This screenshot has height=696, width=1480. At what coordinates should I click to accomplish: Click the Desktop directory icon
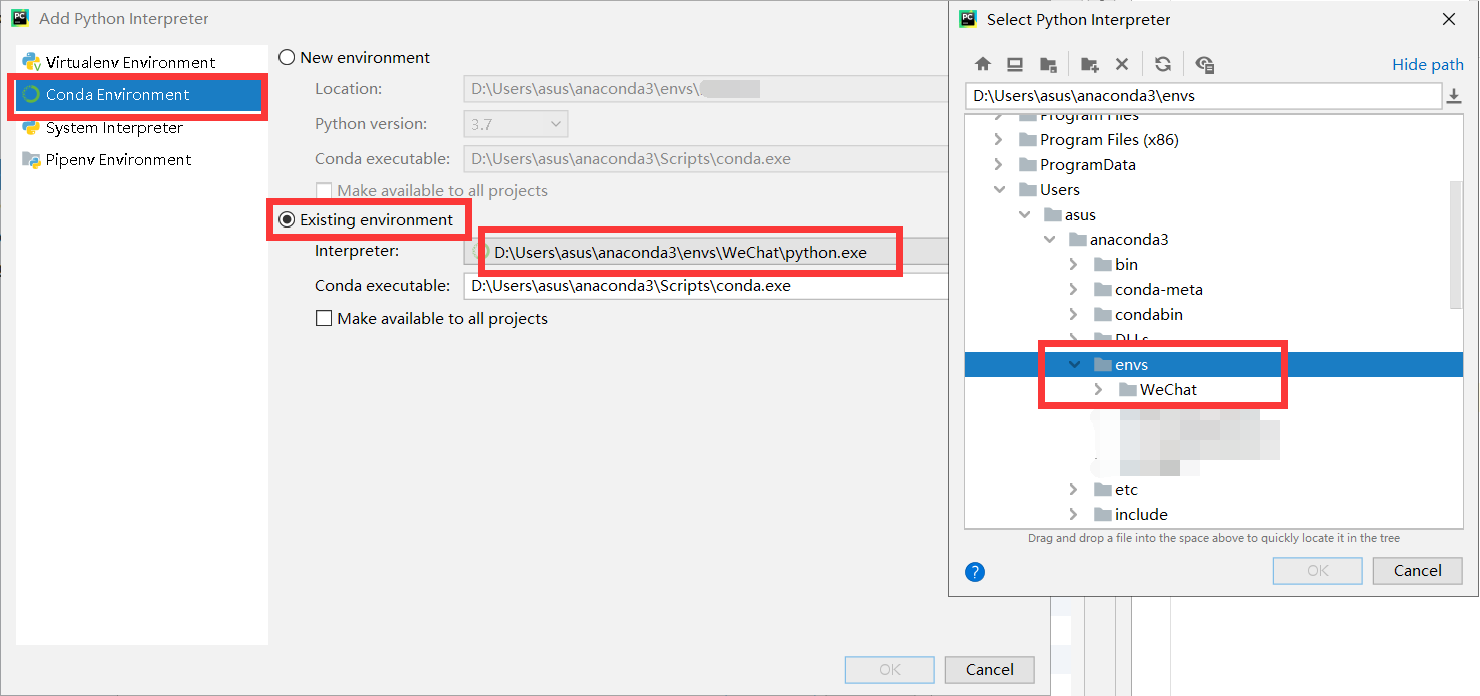[x=1014, y=63]
